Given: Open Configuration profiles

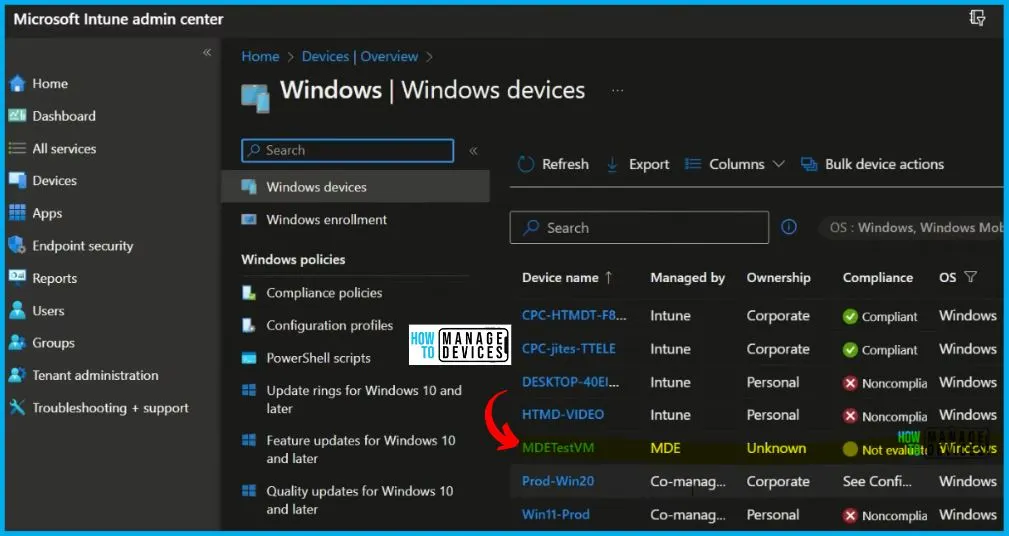Looking at the screenshot, I should [x=329, y=326].
